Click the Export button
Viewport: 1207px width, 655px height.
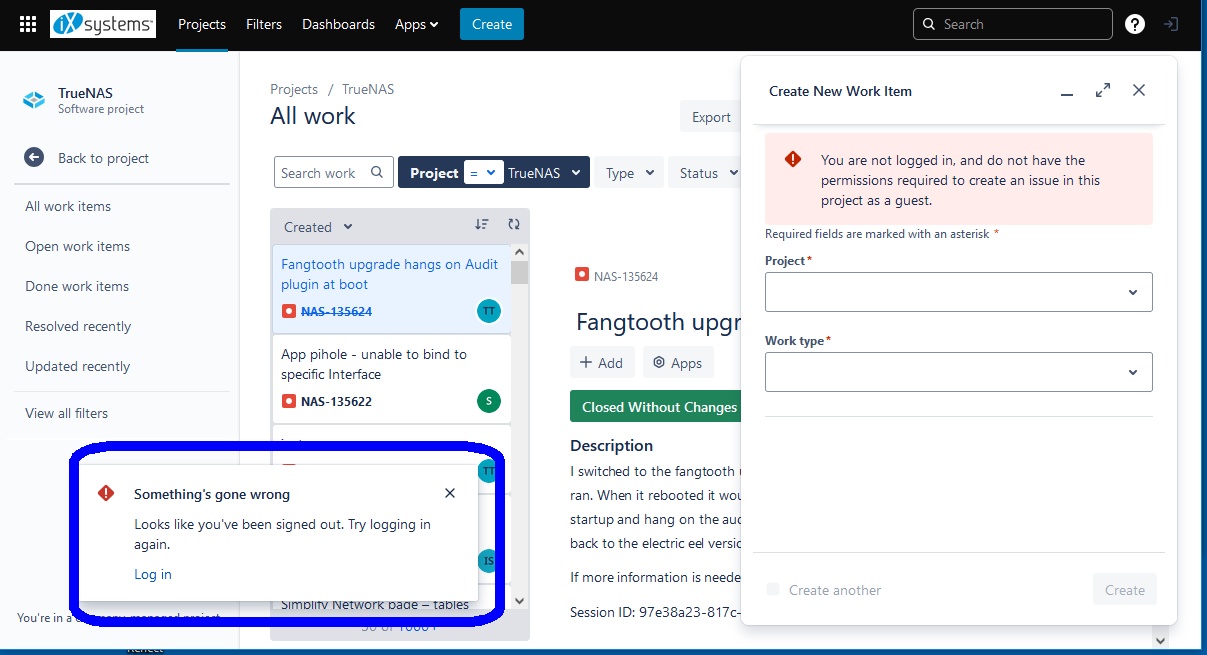tap(710, 117)
